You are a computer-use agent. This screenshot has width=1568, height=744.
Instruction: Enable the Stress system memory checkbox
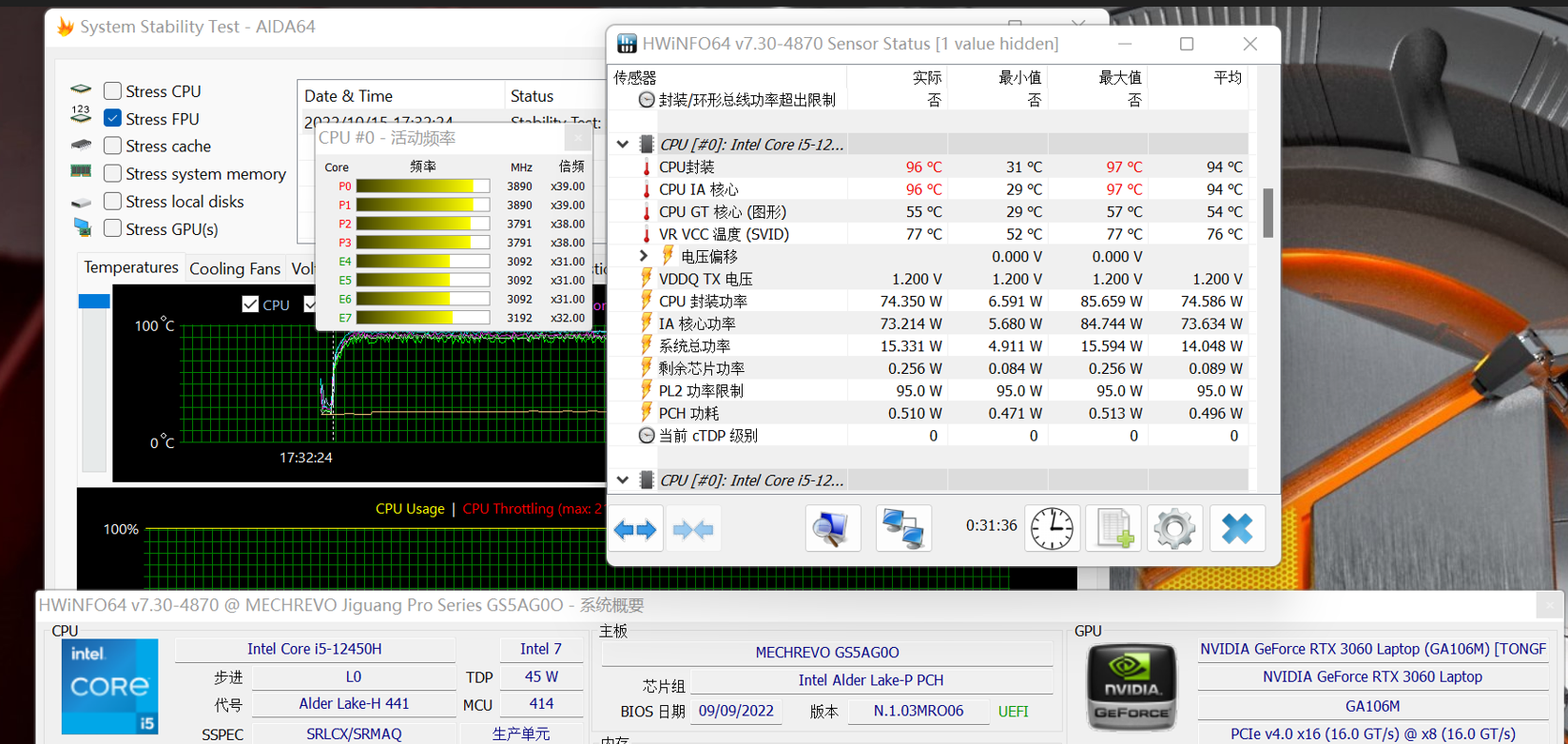[x=112, y=174]
